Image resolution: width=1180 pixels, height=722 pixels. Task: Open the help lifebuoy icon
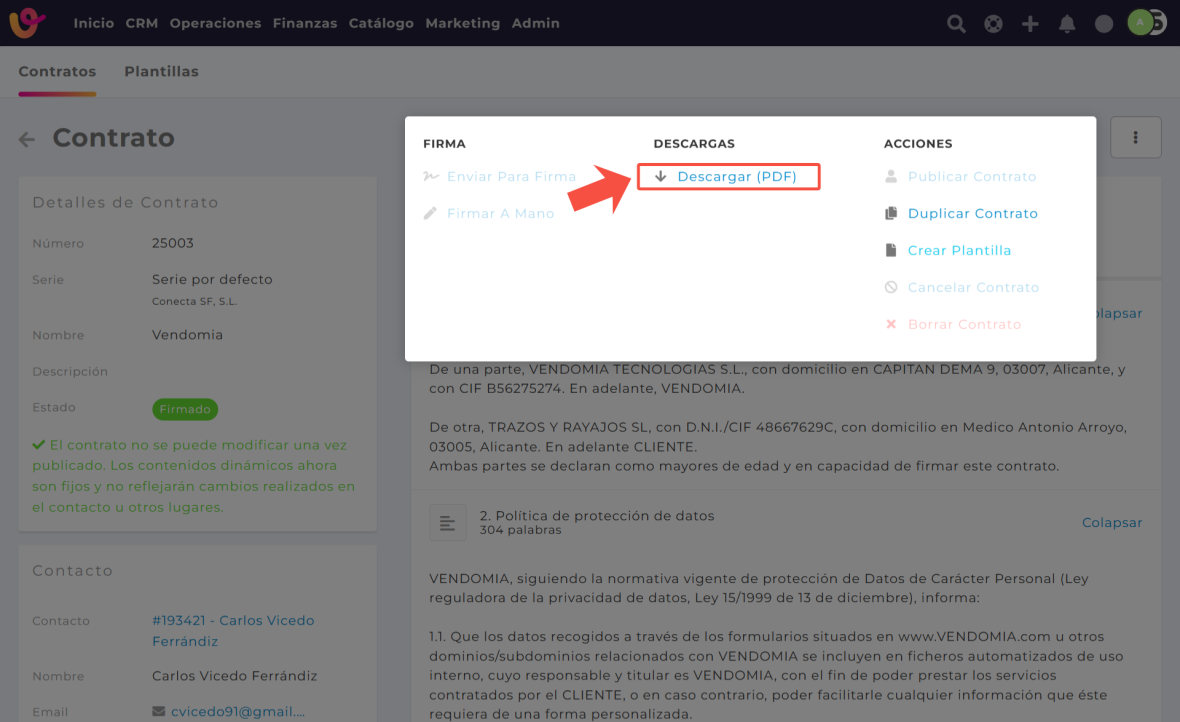993,24
